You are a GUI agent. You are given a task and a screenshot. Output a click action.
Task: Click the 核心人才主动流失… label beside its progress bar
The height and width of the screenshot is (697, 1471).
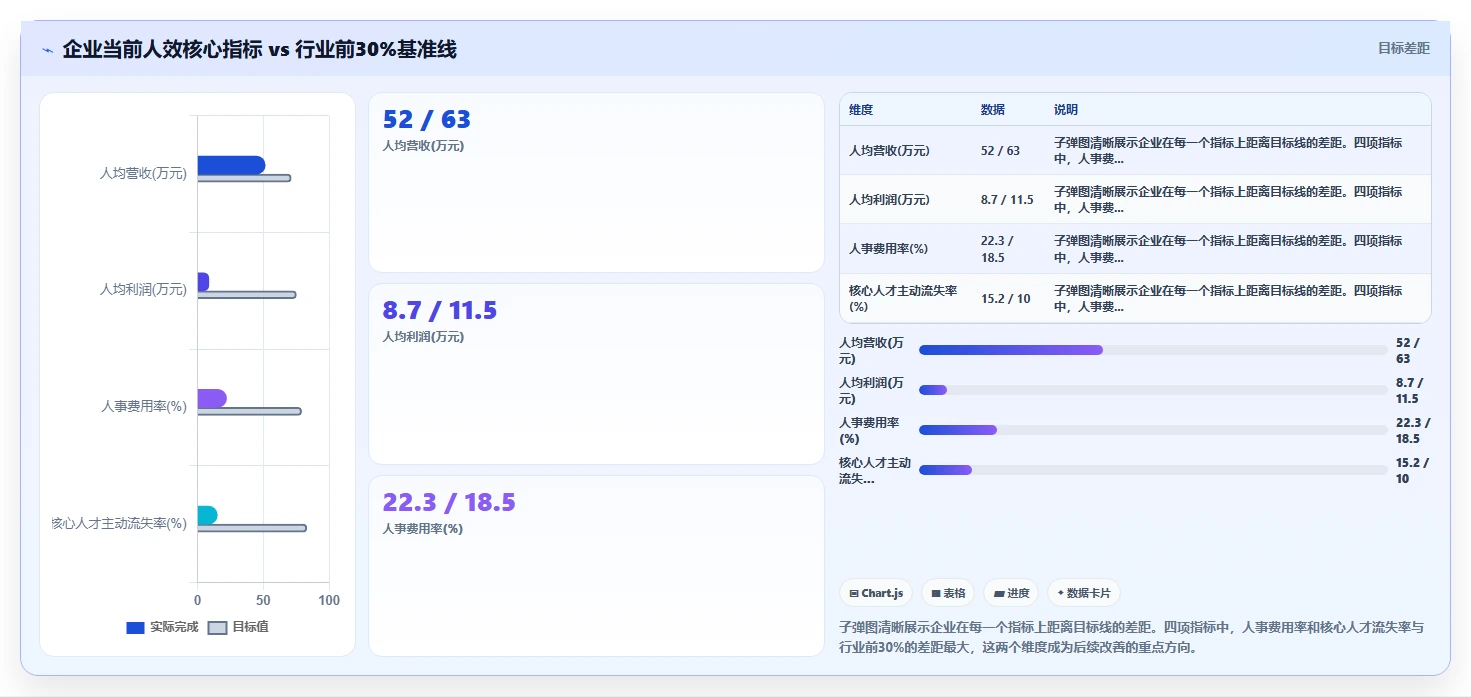click(875, 470)
